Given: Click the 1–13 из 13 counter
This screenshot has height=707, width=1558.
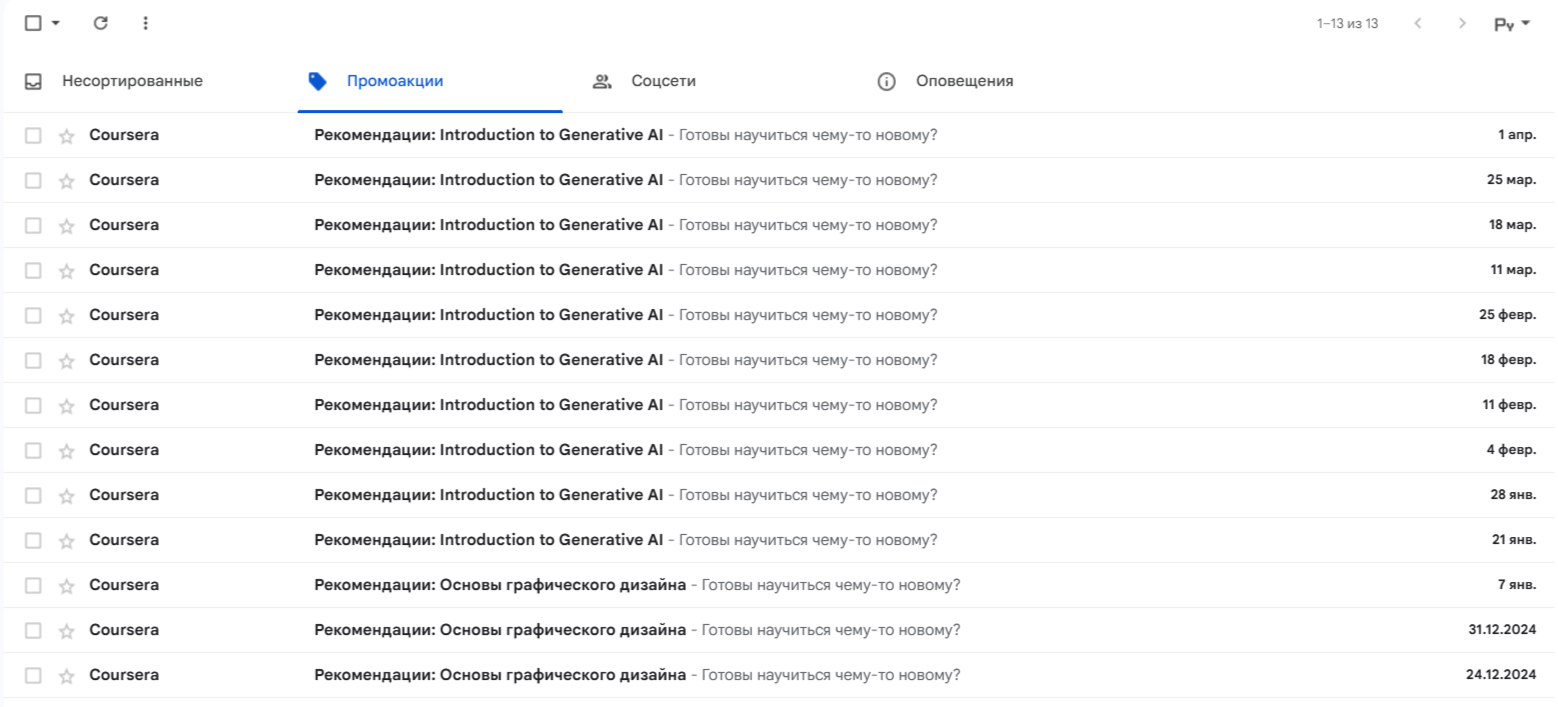Looking at the screenshot, I should click(x=1347, y=23).
